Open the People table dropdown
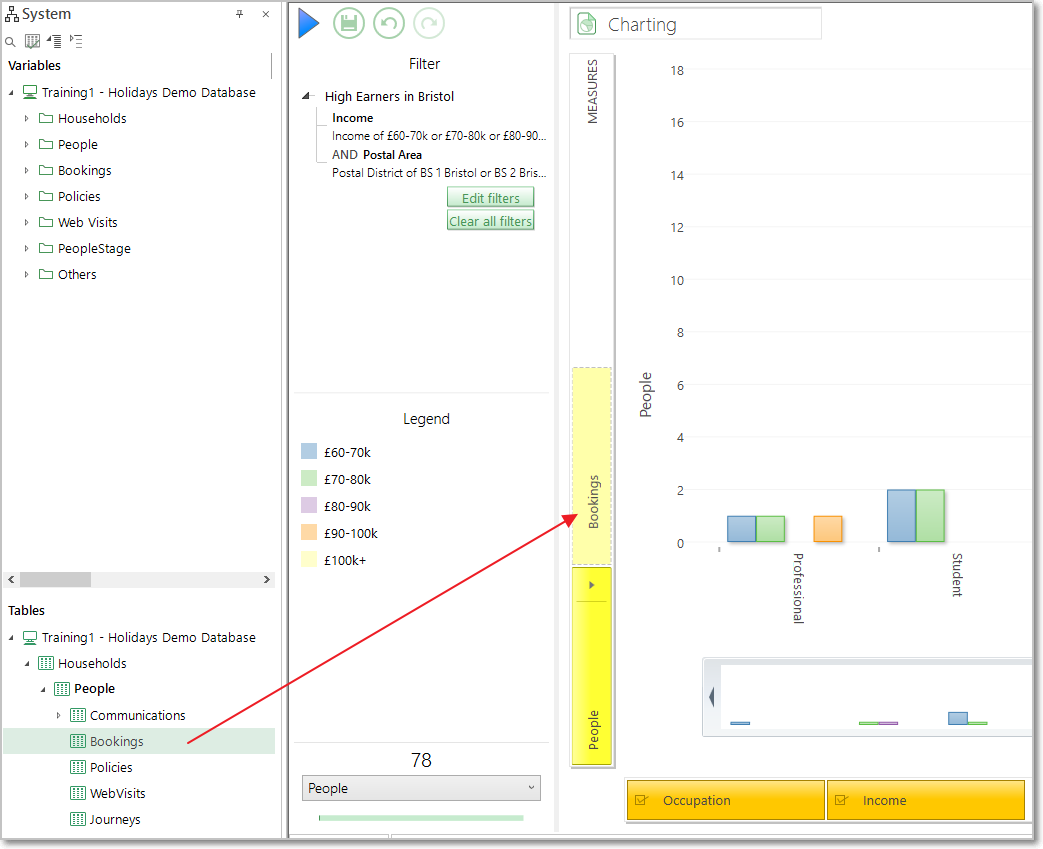The width and height of the screenshot is (1043, 849). coord(421,788)
